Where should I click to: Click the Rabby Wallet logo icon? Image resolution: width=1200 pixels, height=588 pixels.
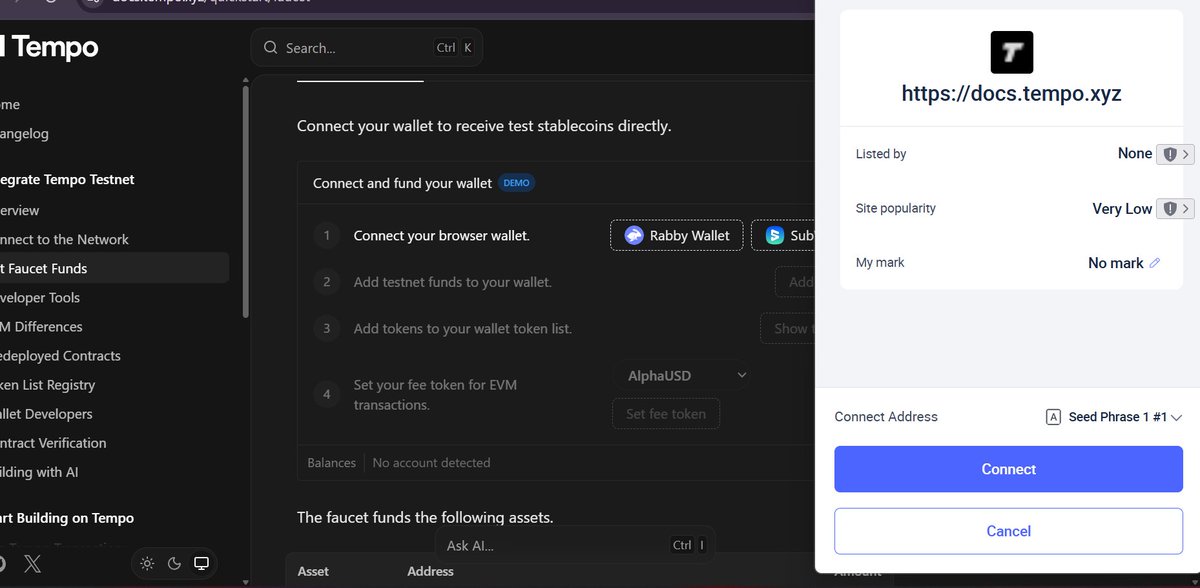tap(634, 235)
